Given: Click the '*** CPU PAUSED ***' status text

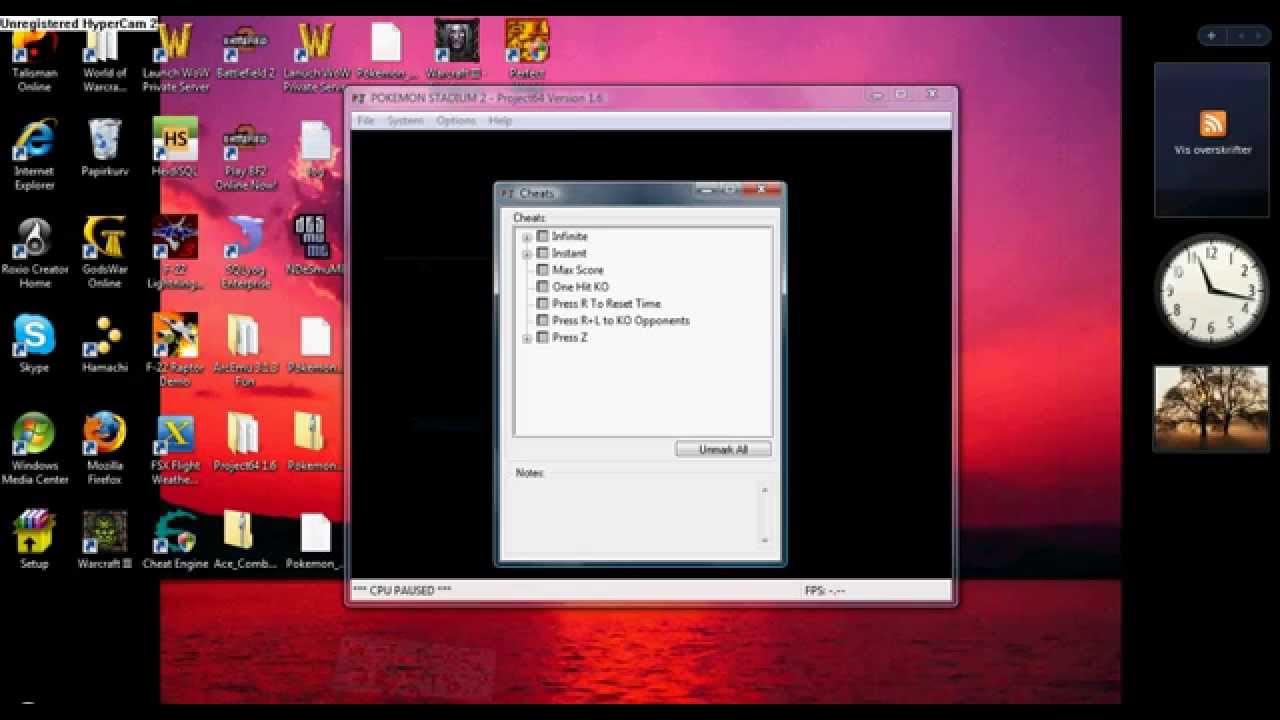Looking at the screenshot, I should (x=402, y=591).
